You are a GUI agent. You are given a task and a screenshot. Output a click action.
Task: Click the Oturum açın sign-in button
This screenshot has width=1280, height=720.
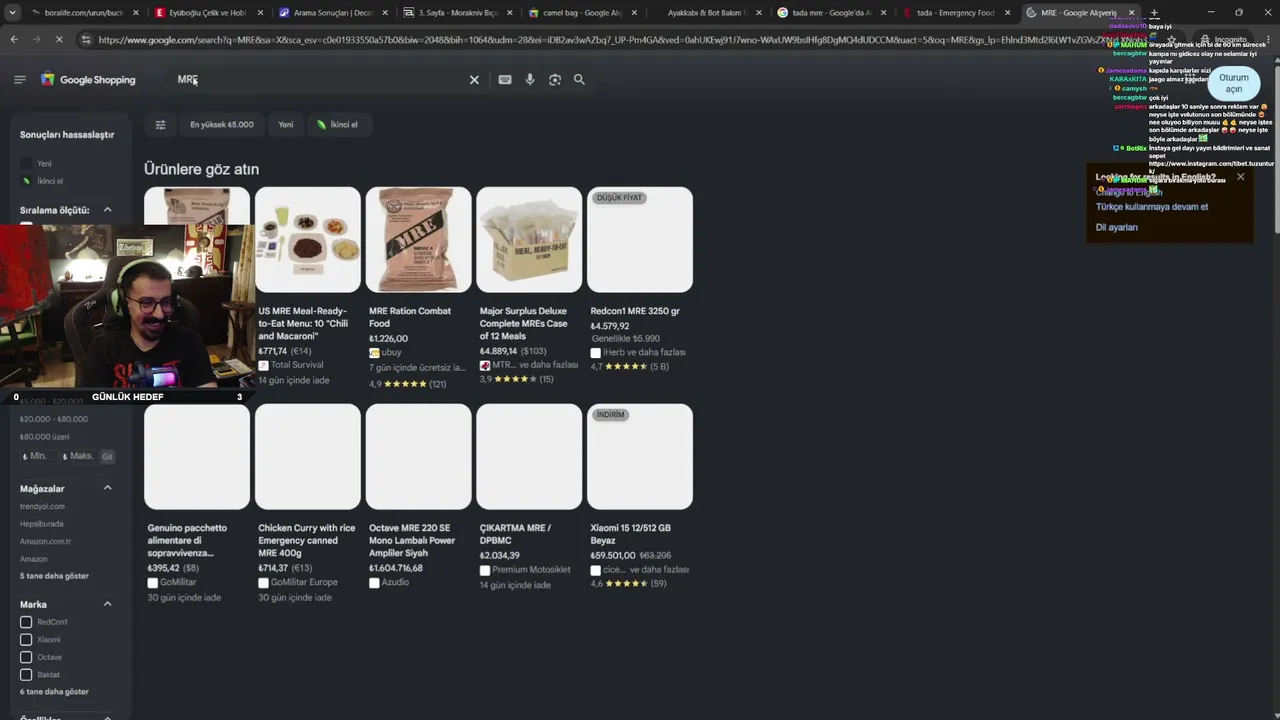click(1233, 83)
